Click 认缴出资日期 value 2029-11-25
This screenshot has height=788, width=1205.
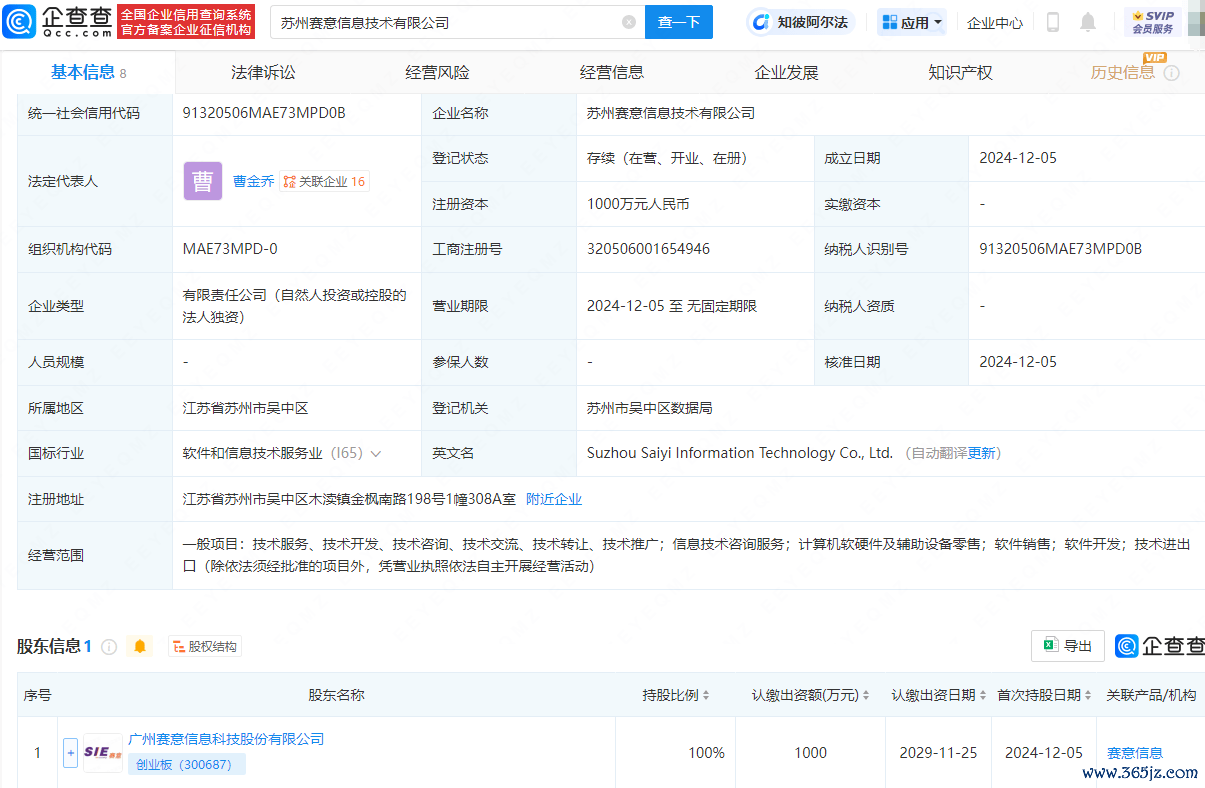click(938, 753)
